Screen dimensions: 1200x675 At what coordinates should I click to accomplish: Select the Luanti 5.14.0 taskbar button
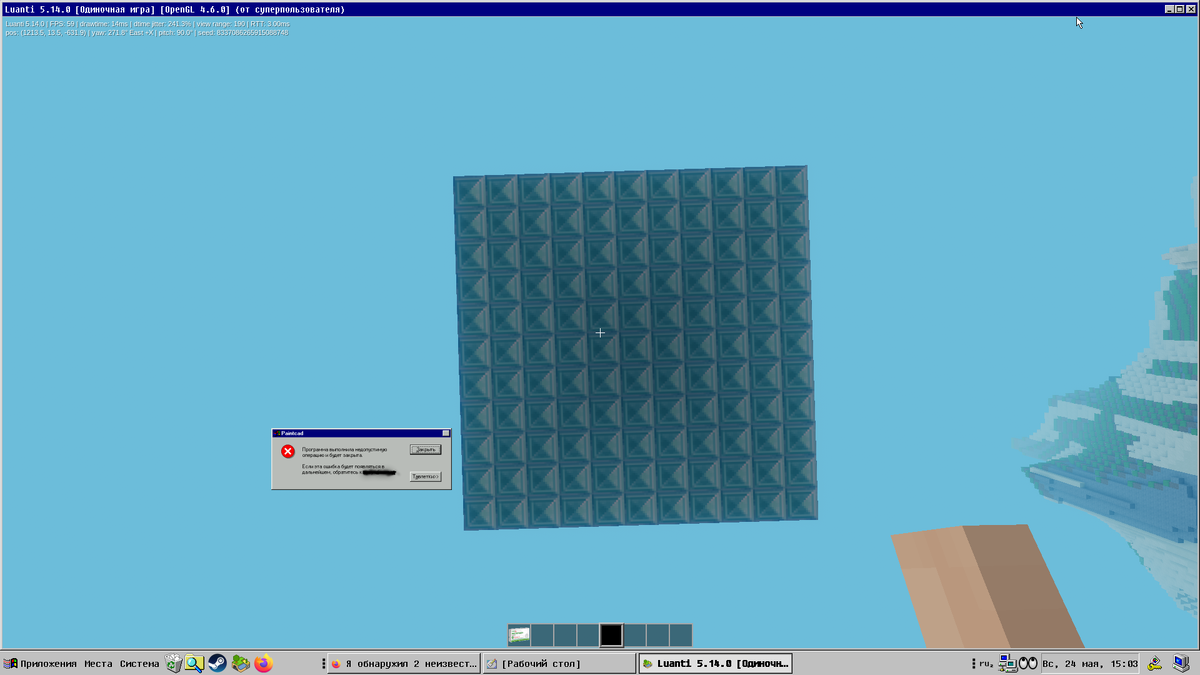715,664
